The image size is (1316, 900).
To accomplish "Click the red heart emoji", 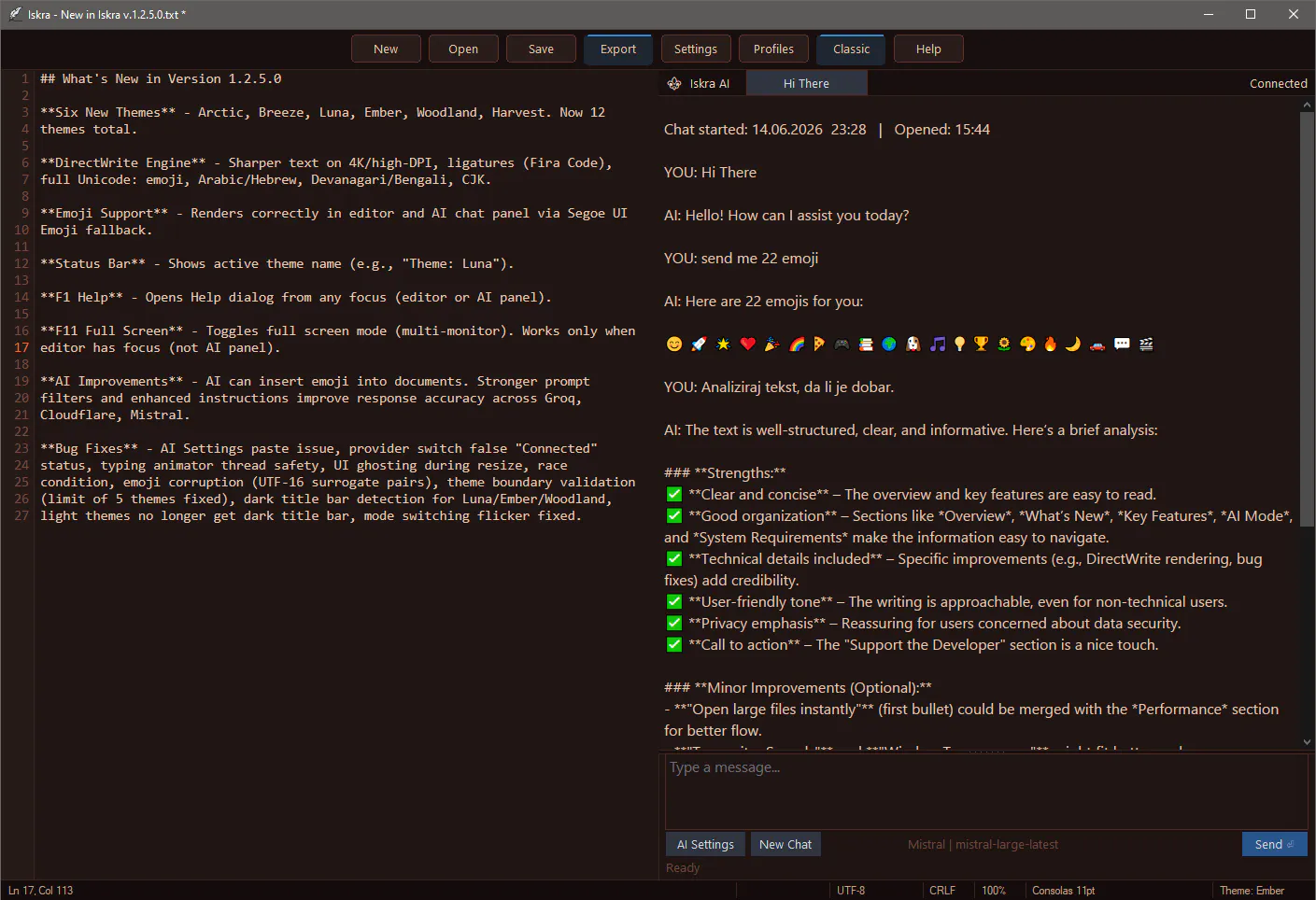I will click(x=748, y=344).
